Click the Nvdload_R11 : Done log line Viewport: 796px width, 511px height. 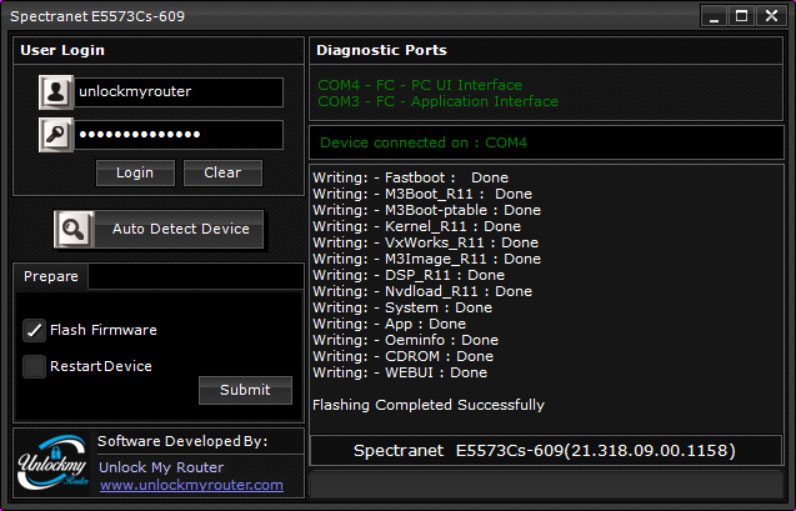click(x=422, y=291)
